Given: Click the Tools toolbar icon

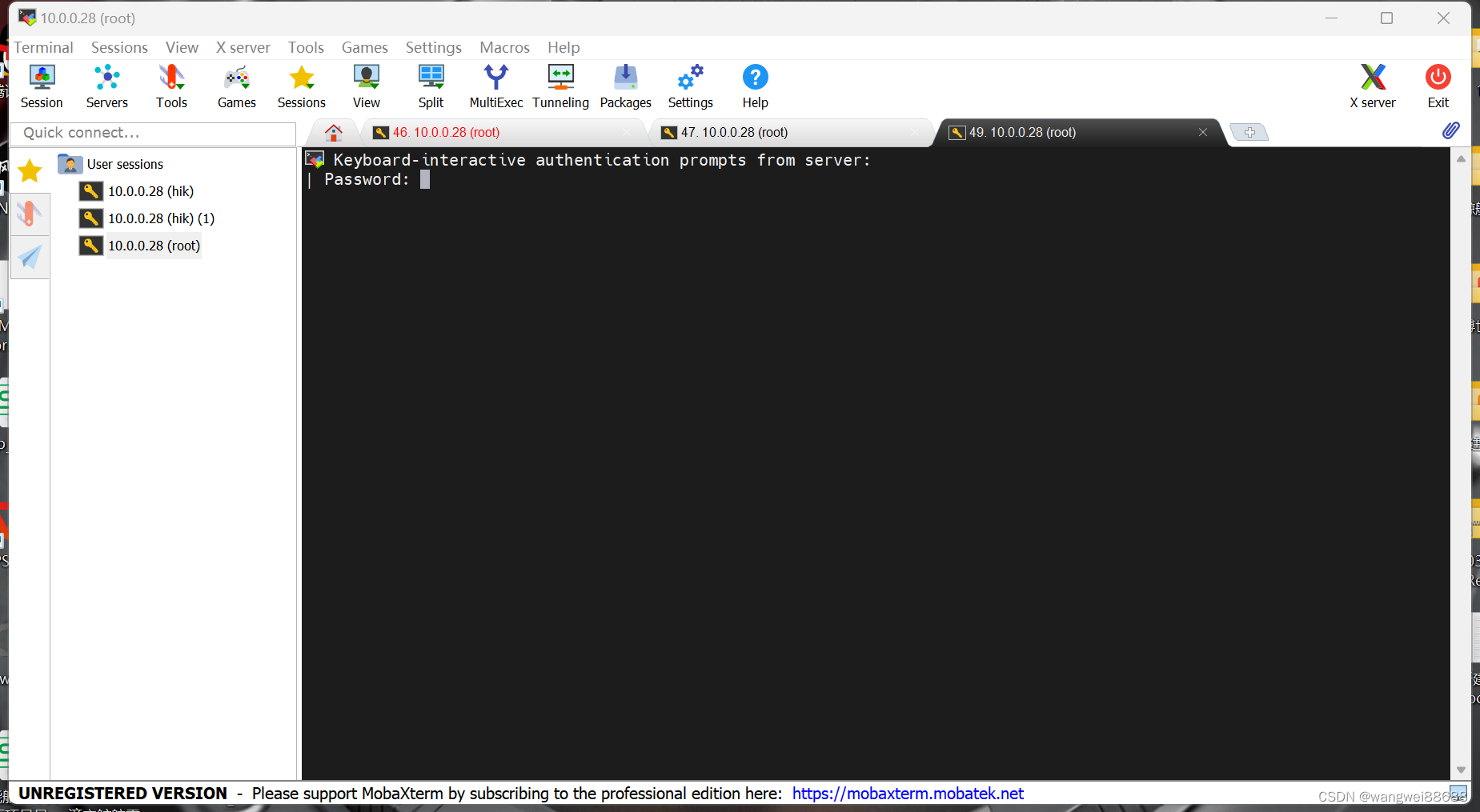Looking at the screenshot, I should pos(171,86).
